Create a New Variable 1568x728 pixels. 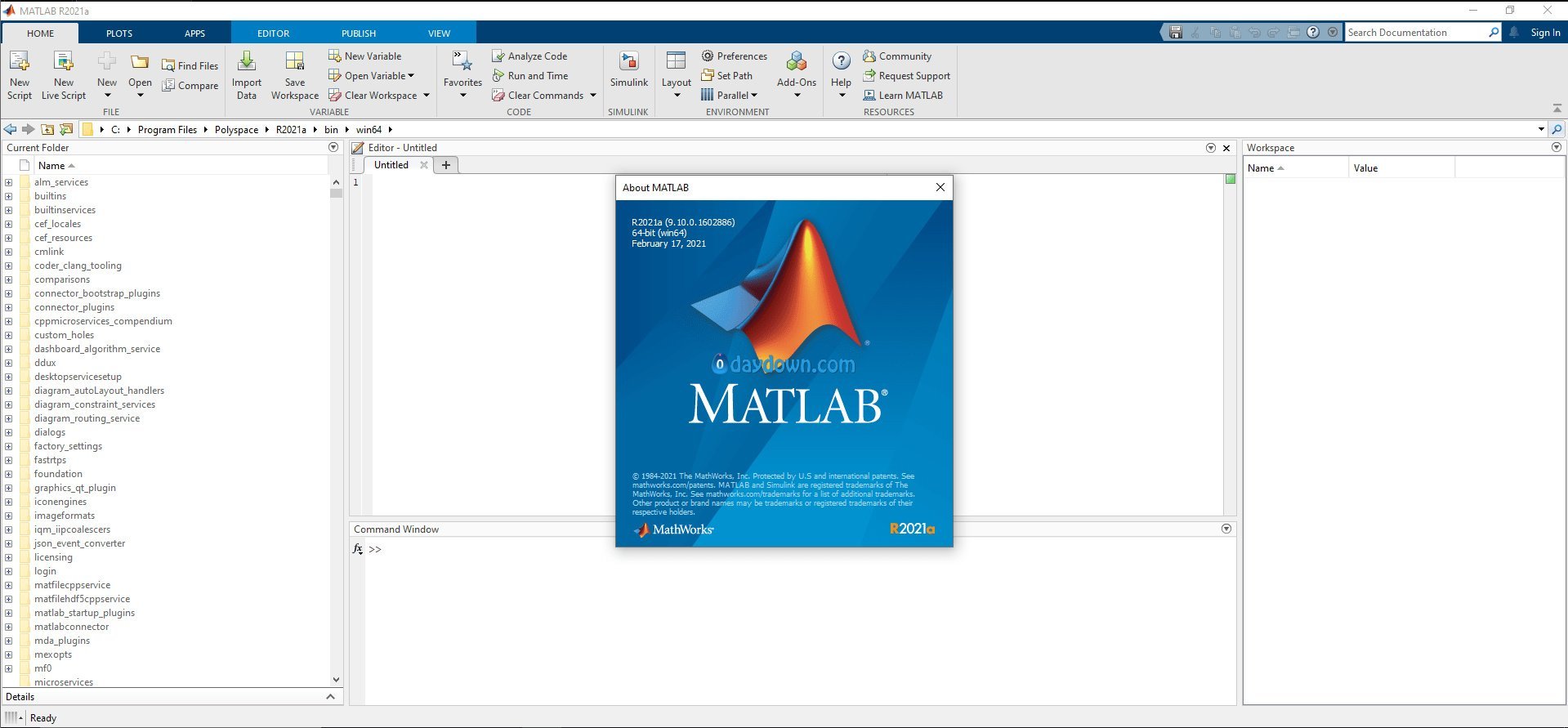[x=365, y=56]
